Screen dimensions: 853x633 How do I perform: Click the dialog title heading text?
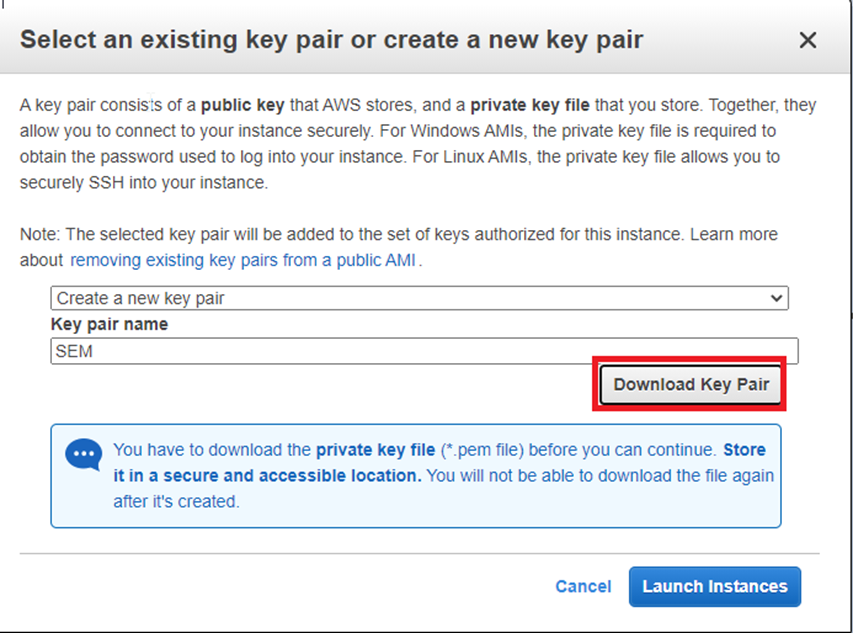point(331,40)
